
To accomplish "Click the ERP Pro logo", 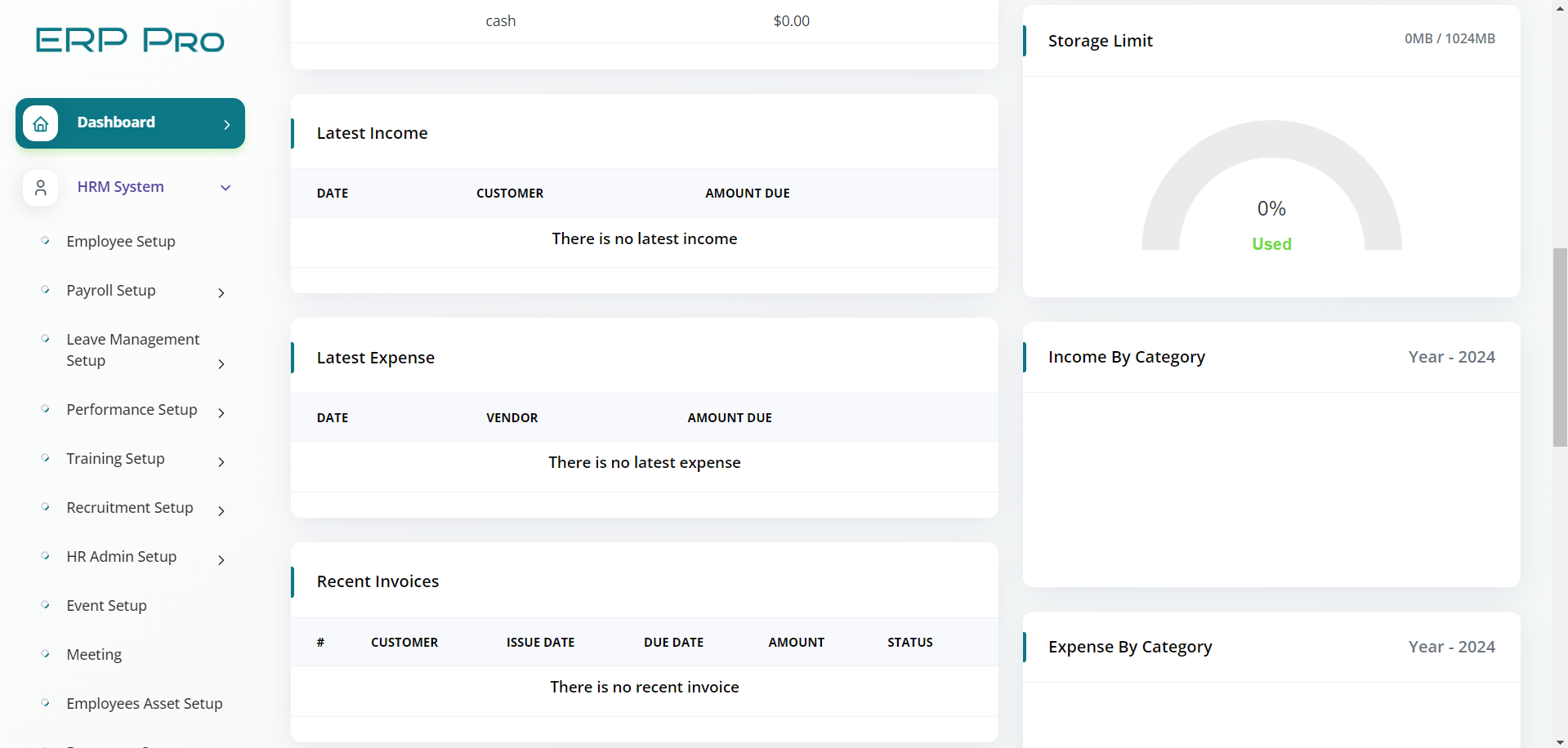I will 130,40.
